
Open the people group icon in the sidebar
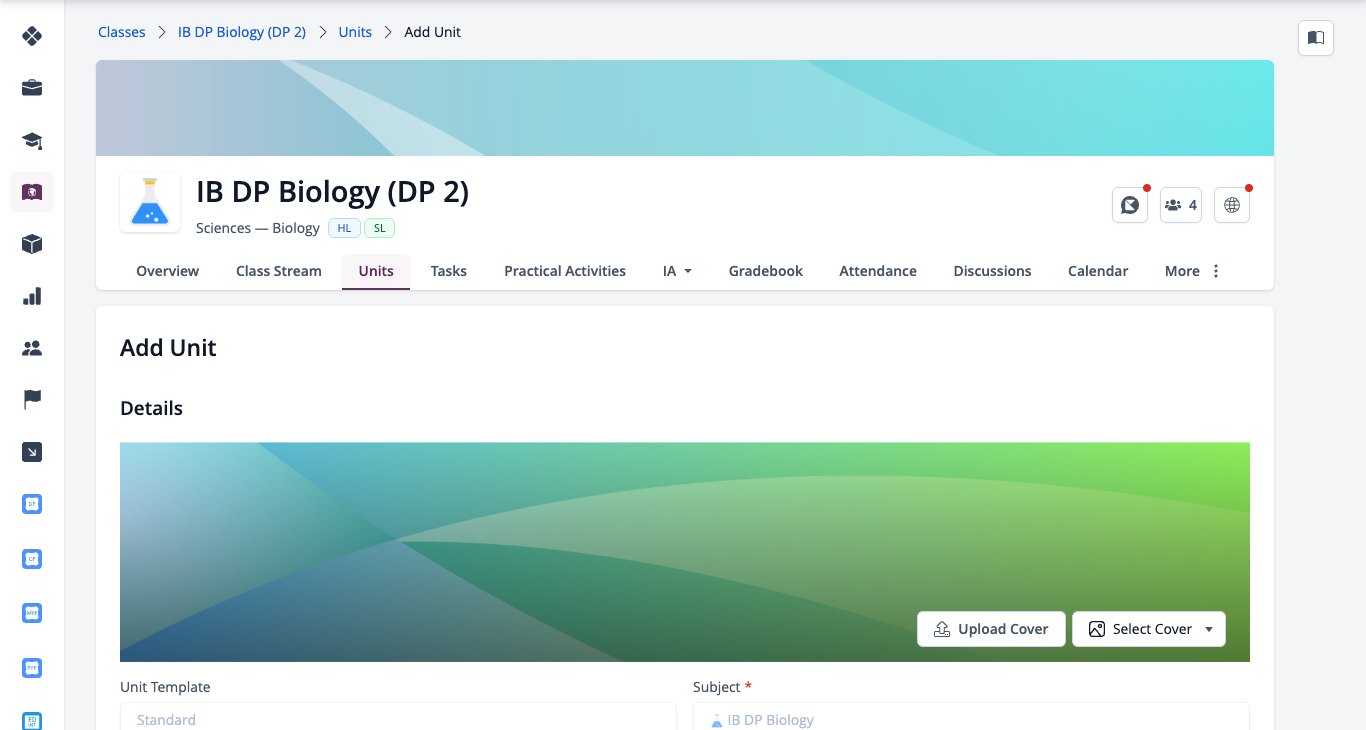(x=32, y=348)
